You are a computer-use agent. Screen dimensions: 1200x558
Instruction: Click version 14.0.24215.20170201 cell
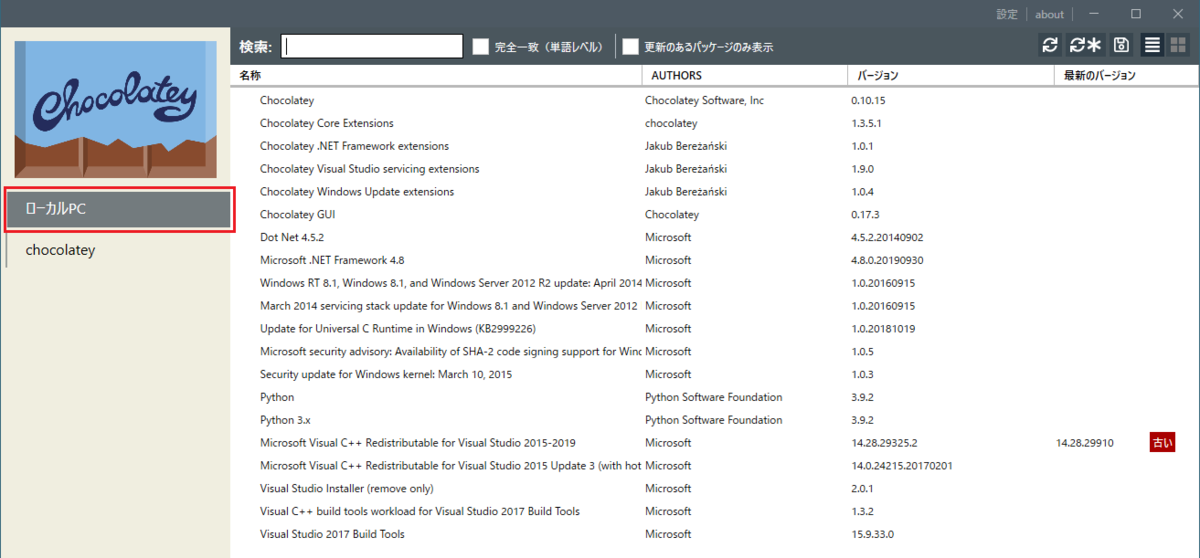pos(901,465)
